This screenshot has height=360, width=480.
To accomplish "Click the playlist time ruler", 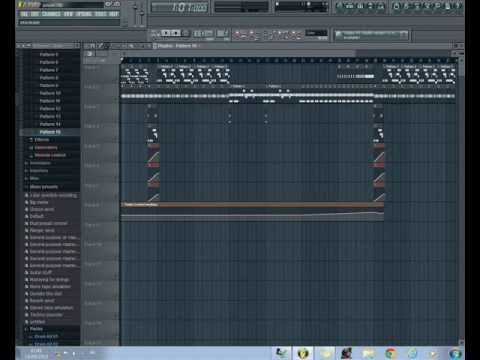I will (289, 60).
